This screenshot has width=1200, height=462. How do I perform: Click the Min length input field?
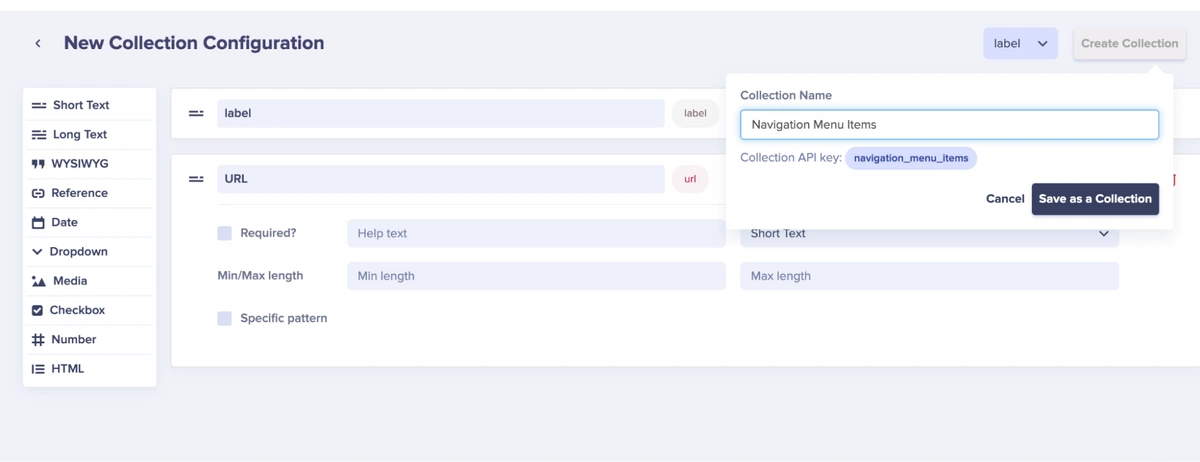point(536,276)
